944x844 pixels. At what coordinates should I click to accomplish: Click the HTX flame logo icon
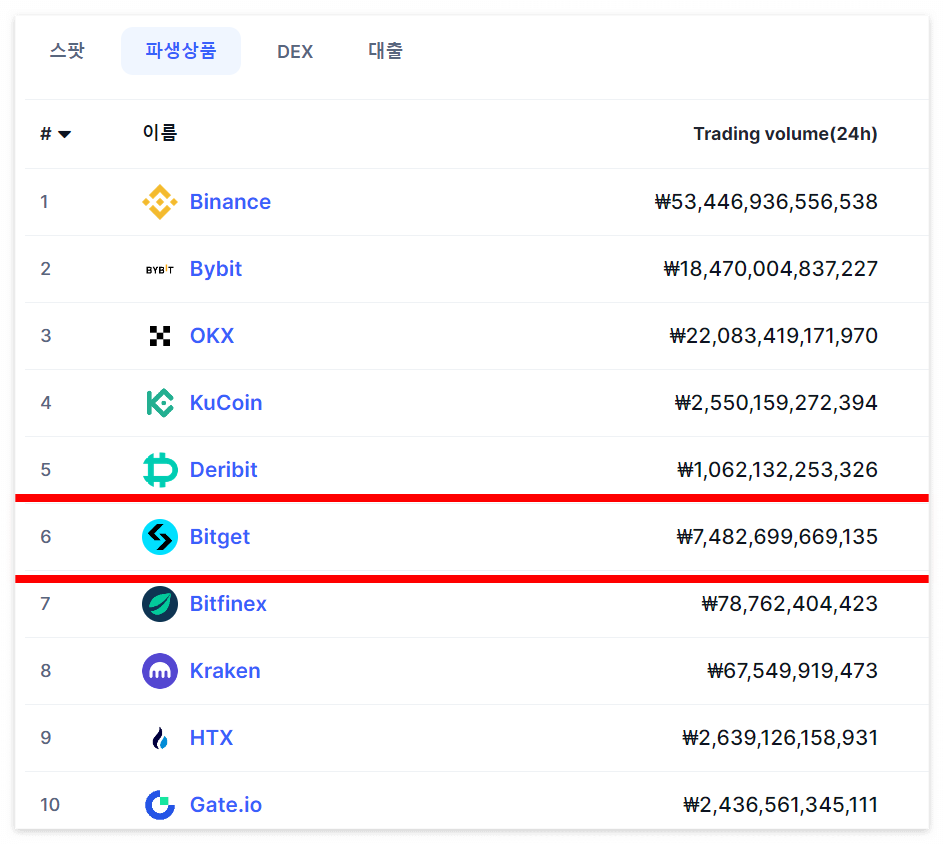pyautogui.click(x=160, y=738)
